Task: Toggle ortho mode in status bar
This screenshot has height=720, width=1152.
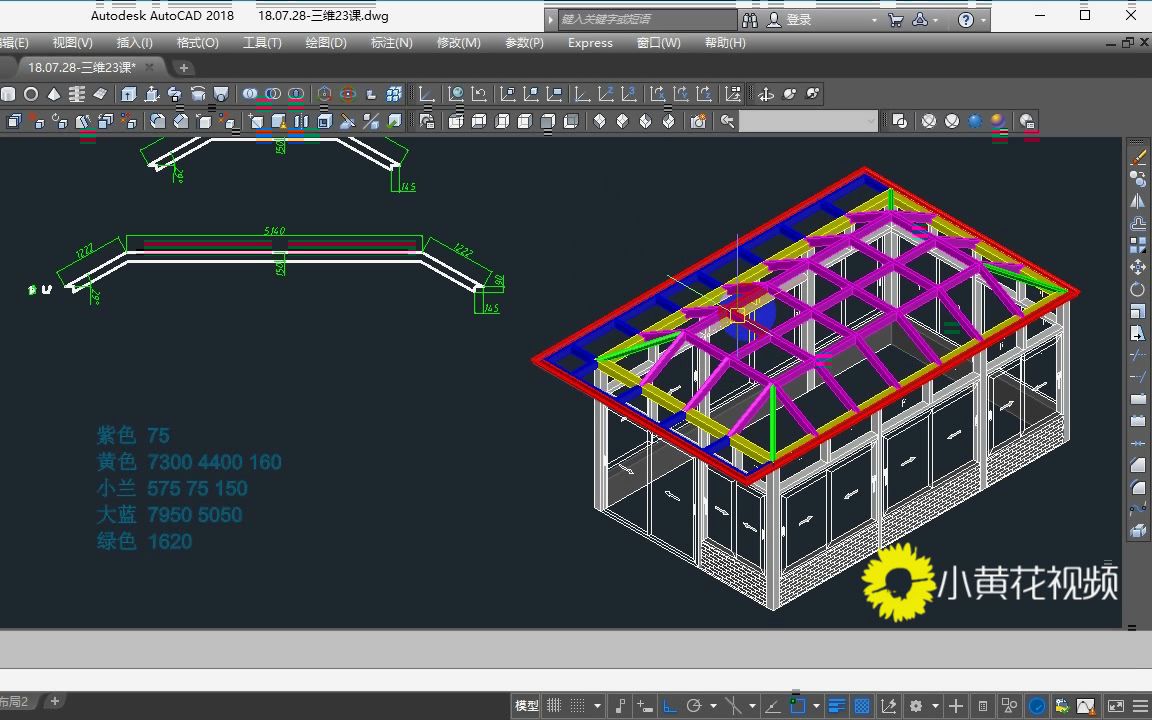Action: coord(669,705)
